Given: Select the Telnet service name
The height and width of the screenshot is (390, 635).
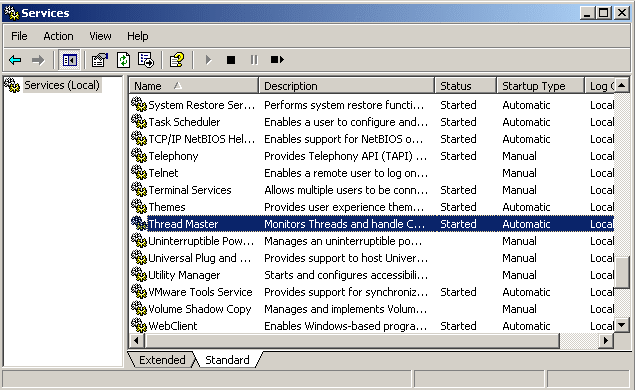Looking at the screenshot, I should (163, 173).
